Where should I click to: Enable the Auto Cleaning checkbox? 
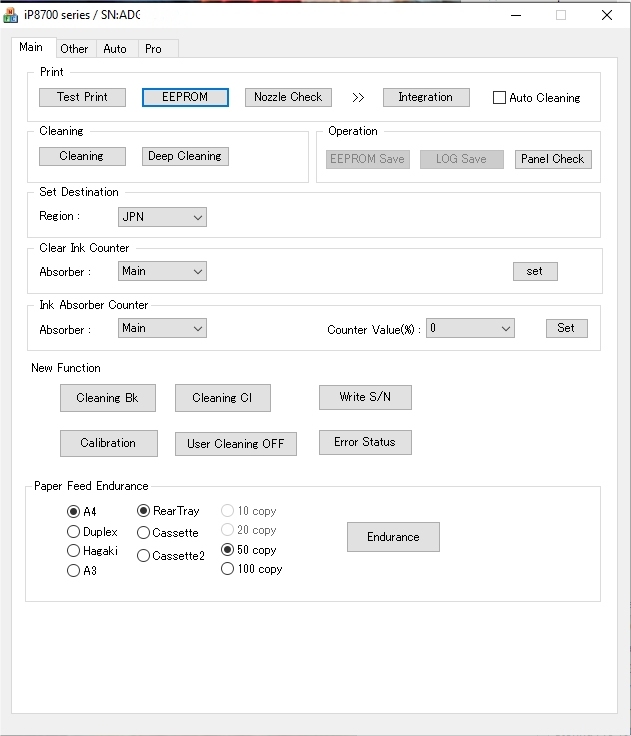click(500, 98)
